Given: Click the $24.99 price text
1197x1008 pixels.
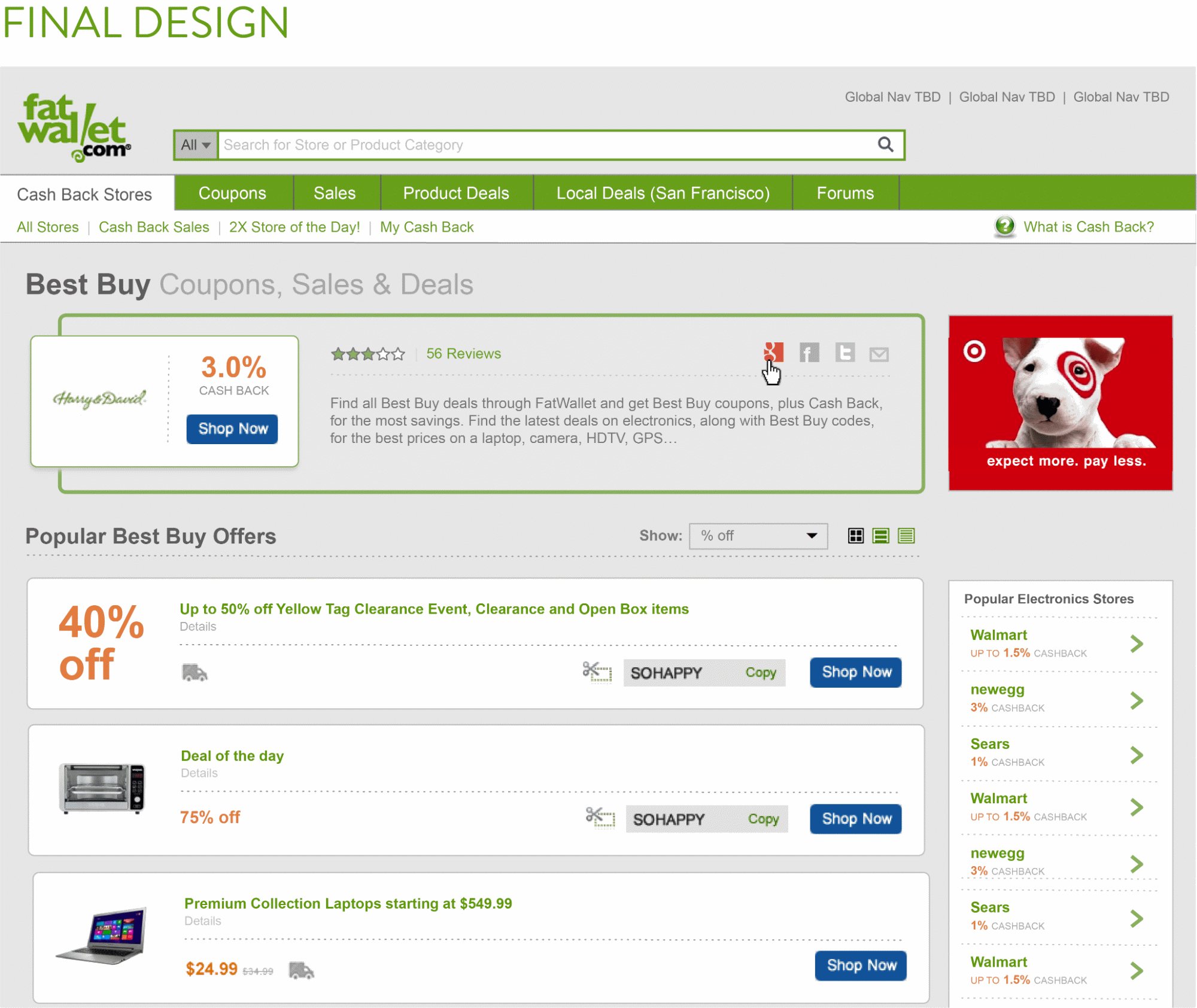Looking at the screenshot, I should pyautogui.click(x=212, y=968).
